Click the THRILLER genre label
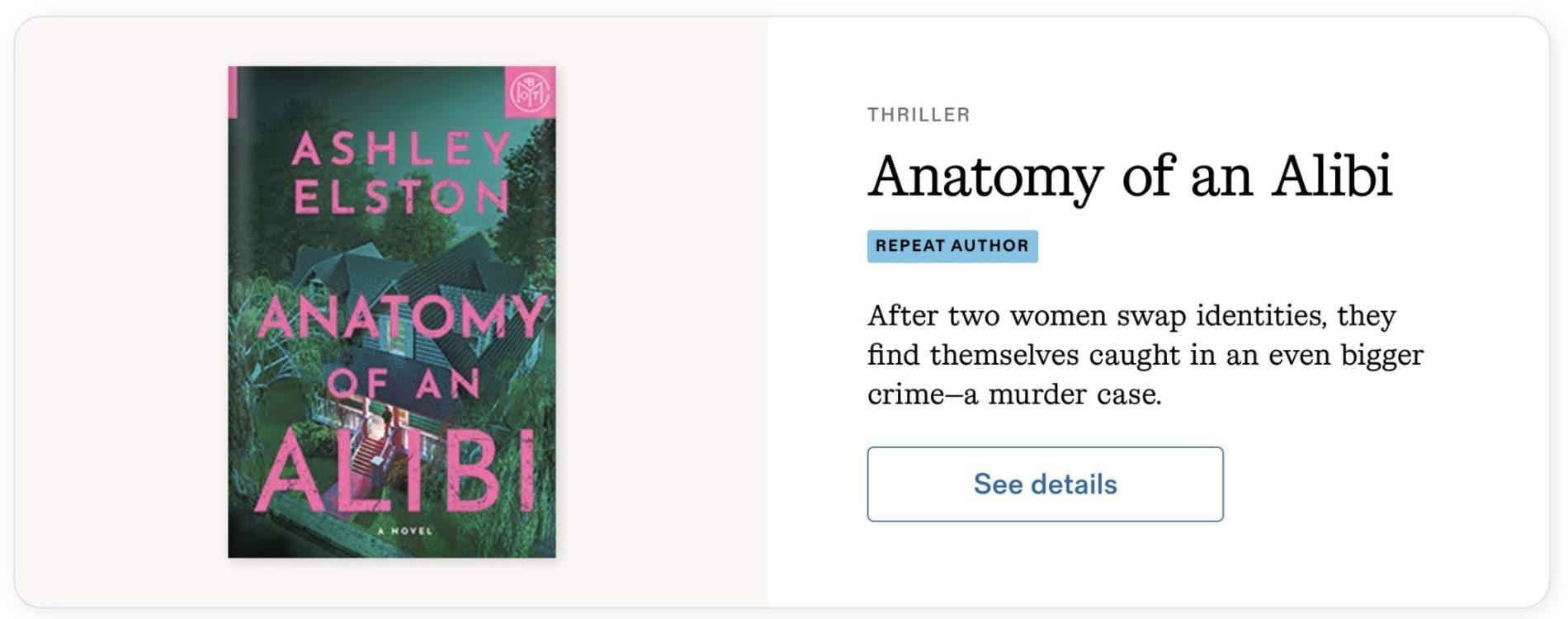Image resolution: width=1568 pixels, height=619 pixels. pos(918,115)
